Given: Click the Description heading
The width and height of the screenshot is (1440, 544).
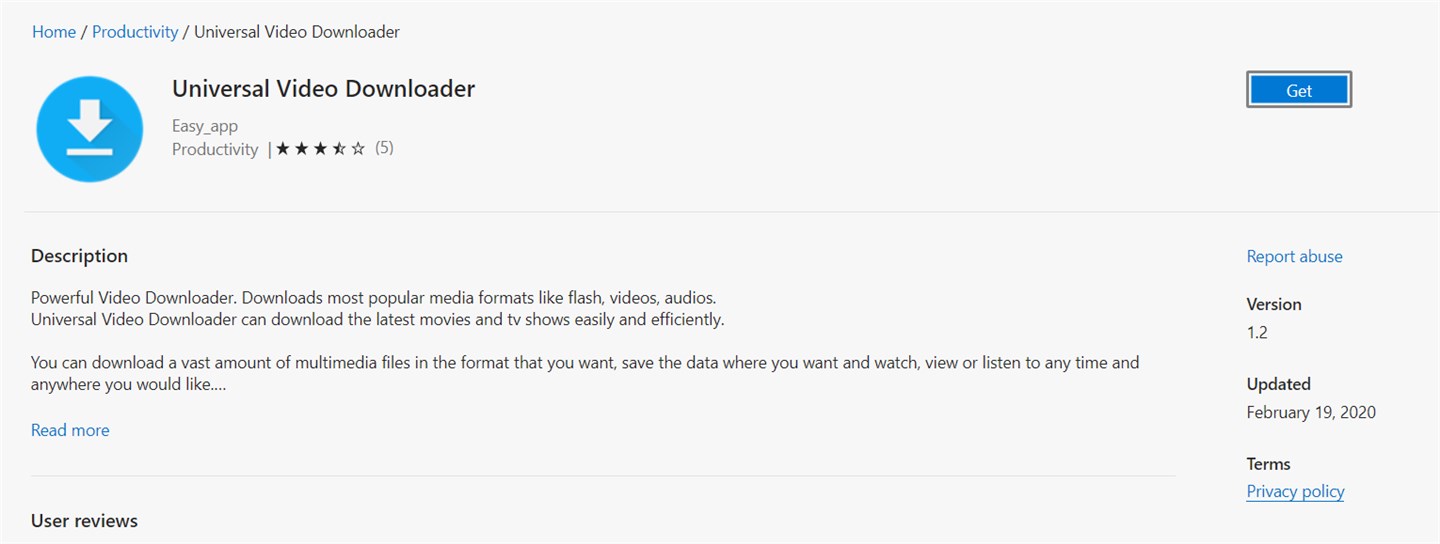Looking at the screenshot, I should click(x=79, y=256).
